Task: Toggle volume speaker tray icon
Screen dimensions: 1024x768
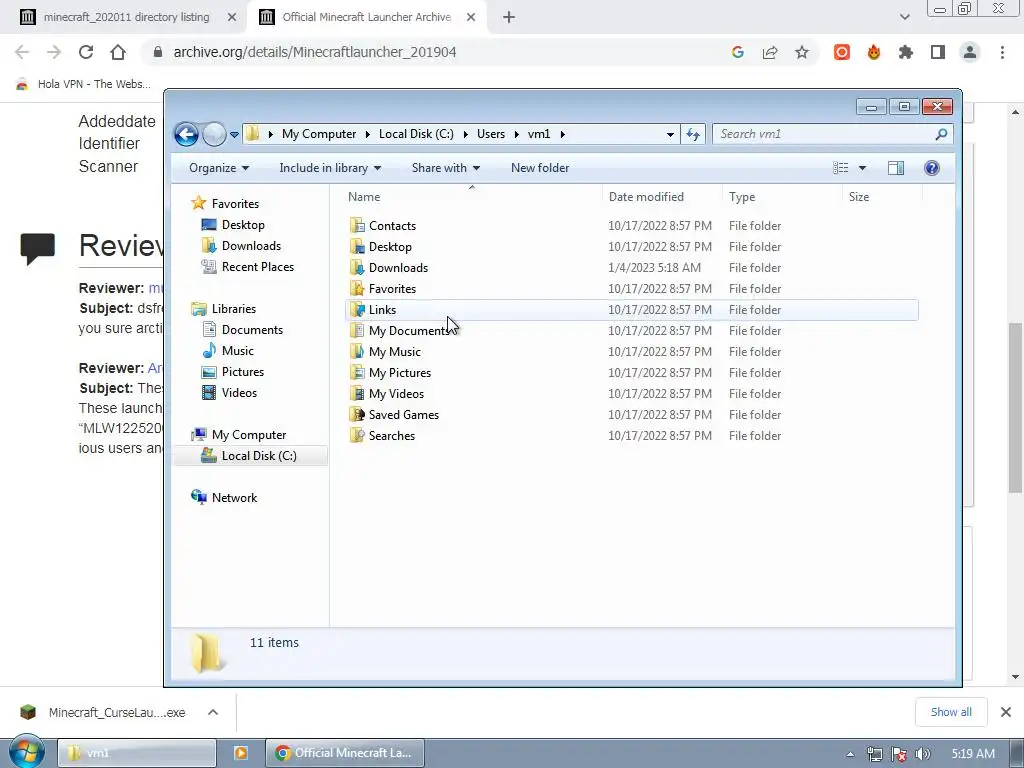Action: point(922,754)
